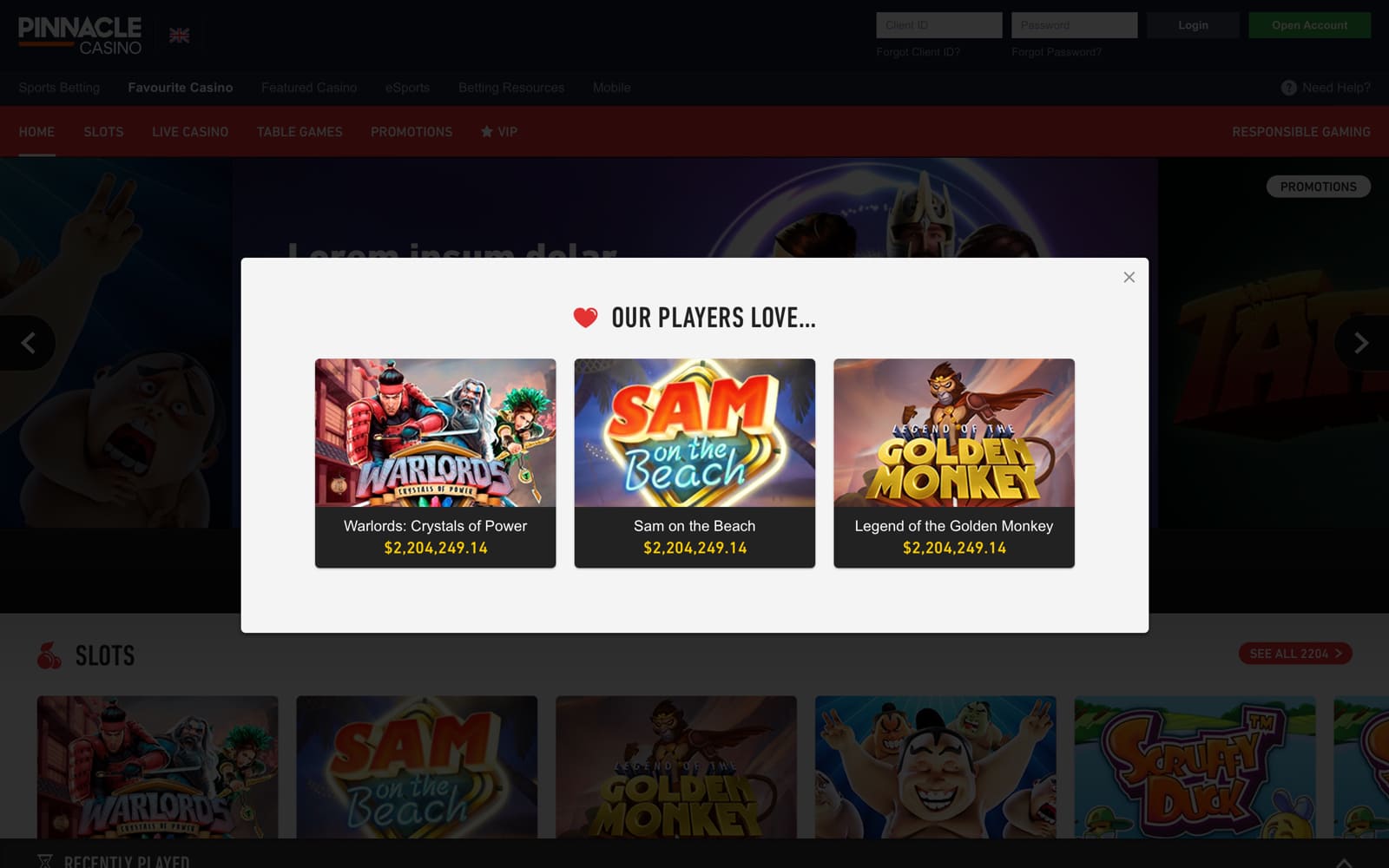The height and width of the screenshot is (868, 1389).
Task: Click the Need Help question mark icon
Action: click(1288, 88)
